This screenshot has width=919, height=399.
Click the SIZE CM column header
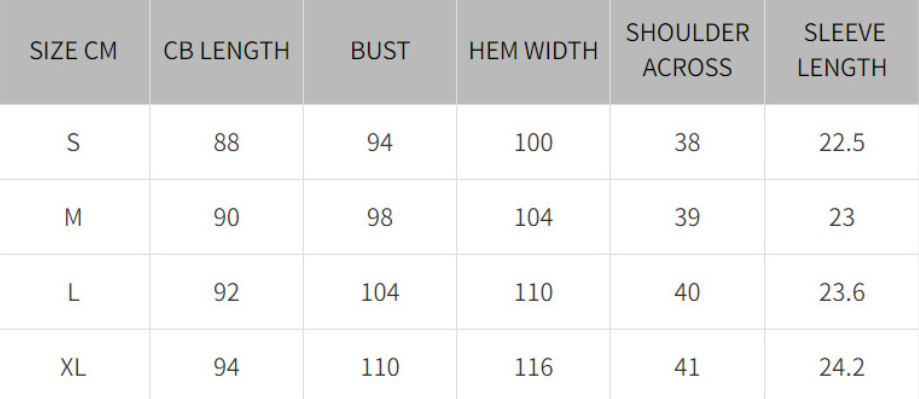(x=73, y=51)
